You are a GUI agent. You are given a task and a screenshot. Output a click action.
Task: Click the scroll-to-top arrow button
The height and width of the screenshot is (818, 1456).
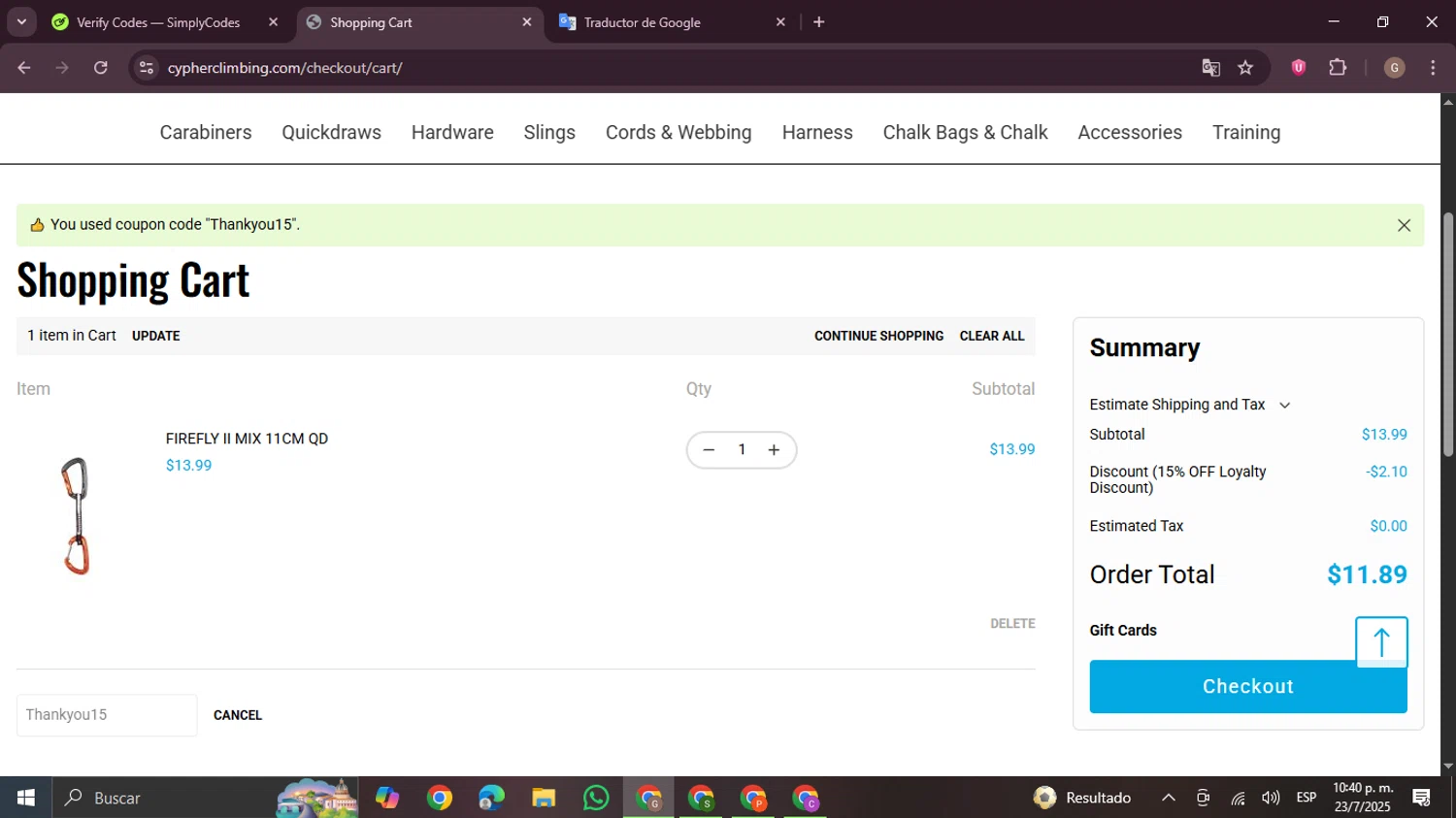coord(1381,642)
